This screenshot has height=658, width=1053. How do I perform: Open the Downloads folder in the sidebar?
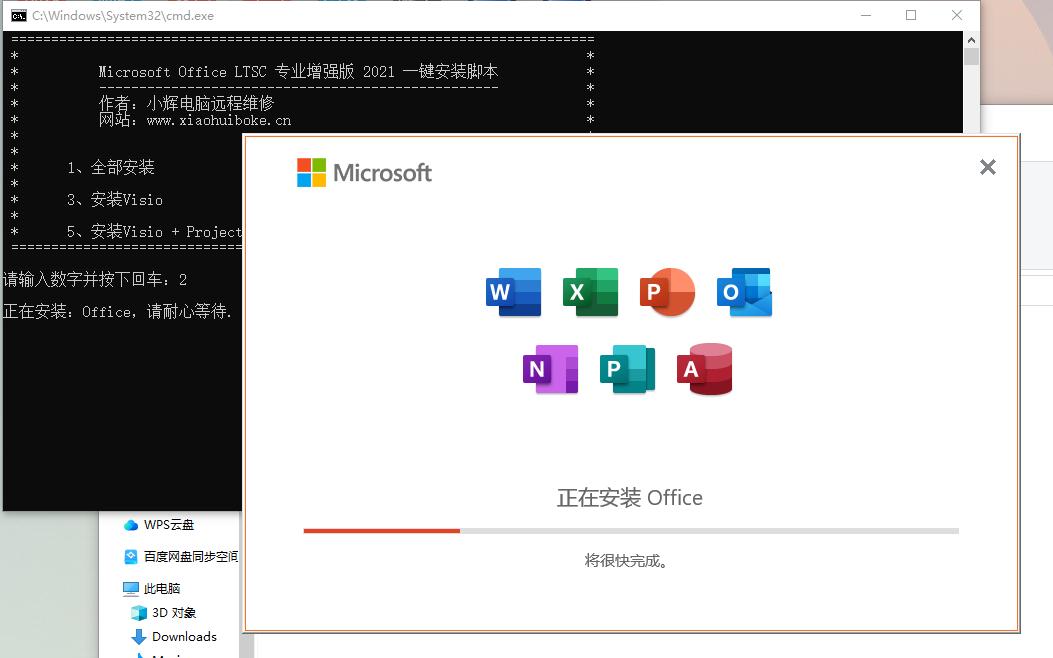184,637
